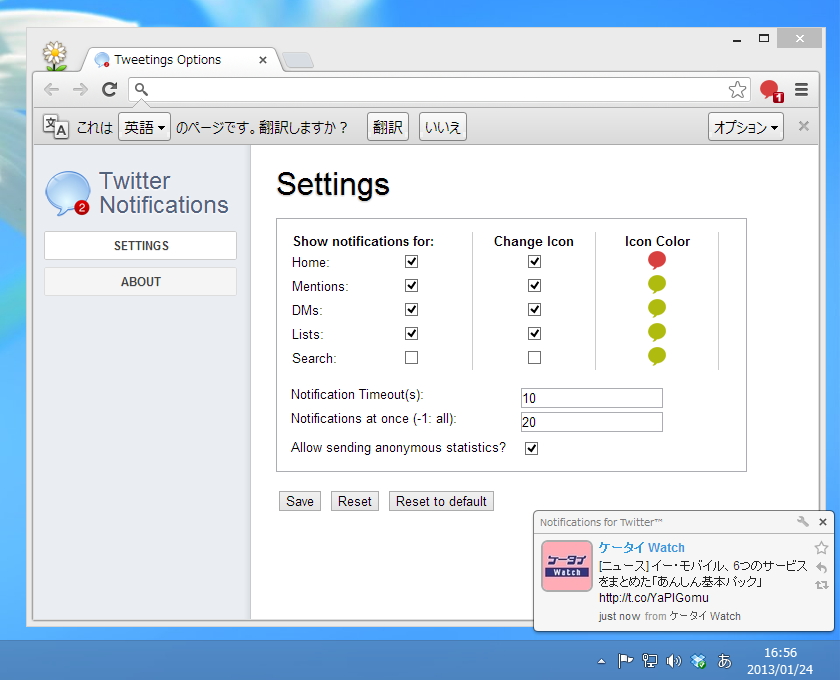
Task: Uncheck Home under Show notifications for
Action: [411, 261]
